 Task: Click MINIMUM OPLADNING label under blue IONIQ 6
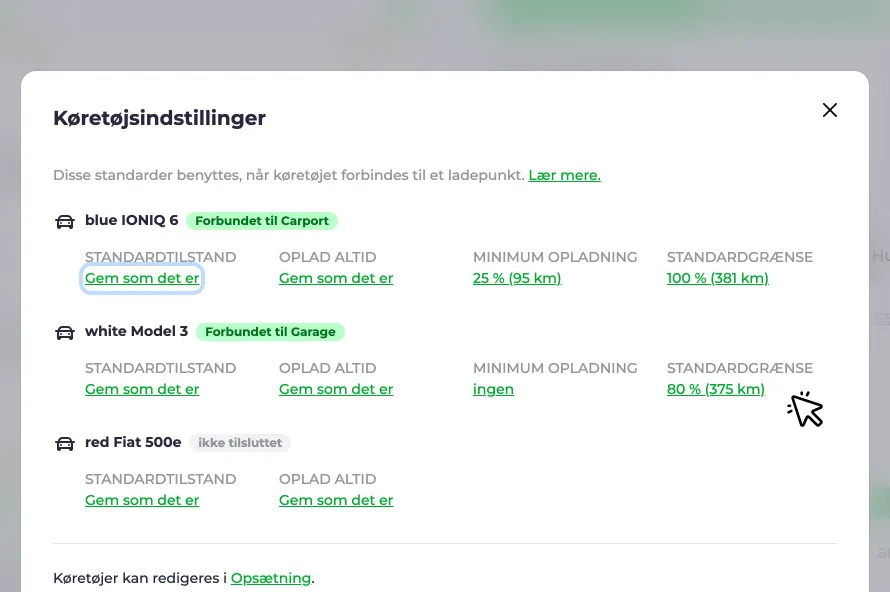click(x=555, y=257)
